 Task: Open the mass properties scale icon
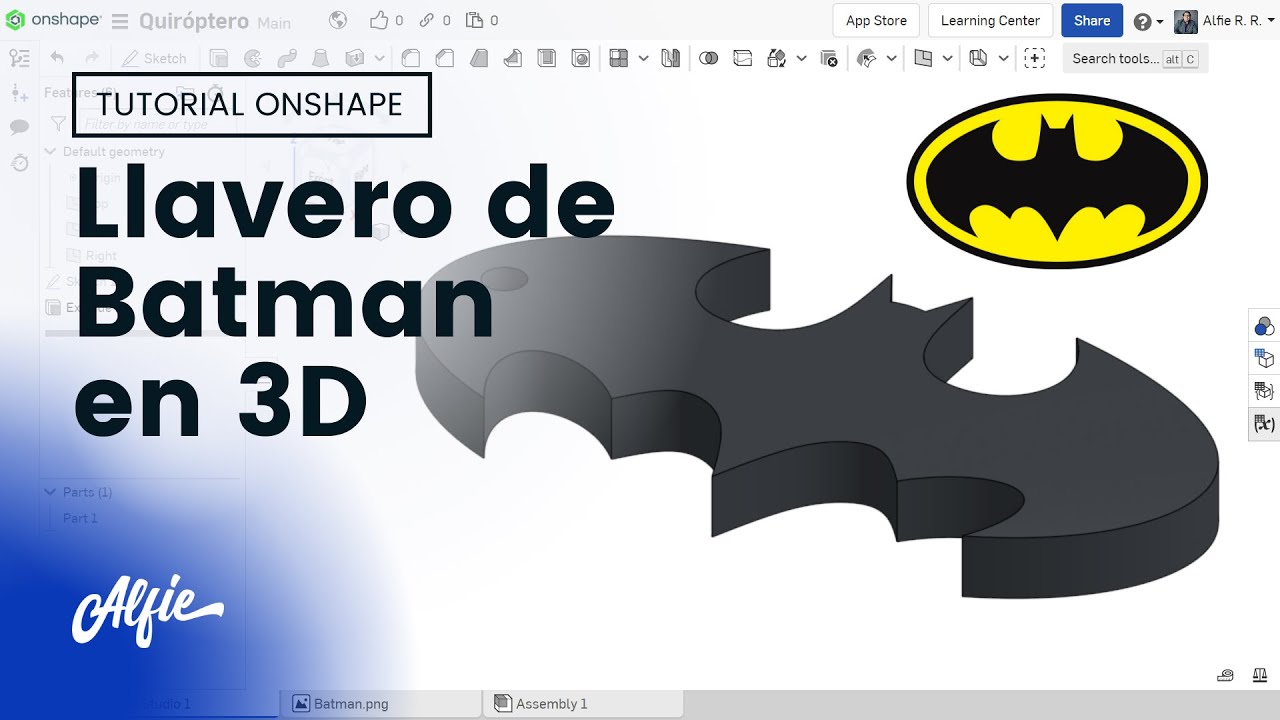tap(1260, 675)
